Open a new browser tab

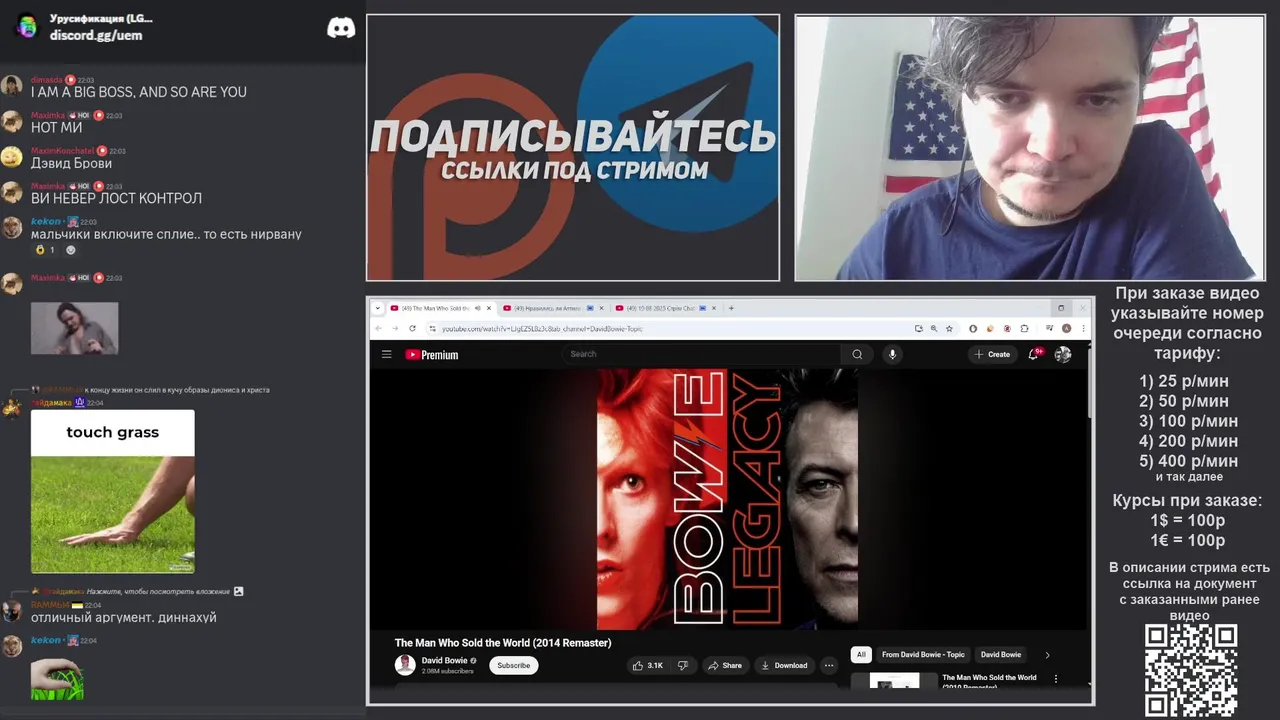[731, 308]
